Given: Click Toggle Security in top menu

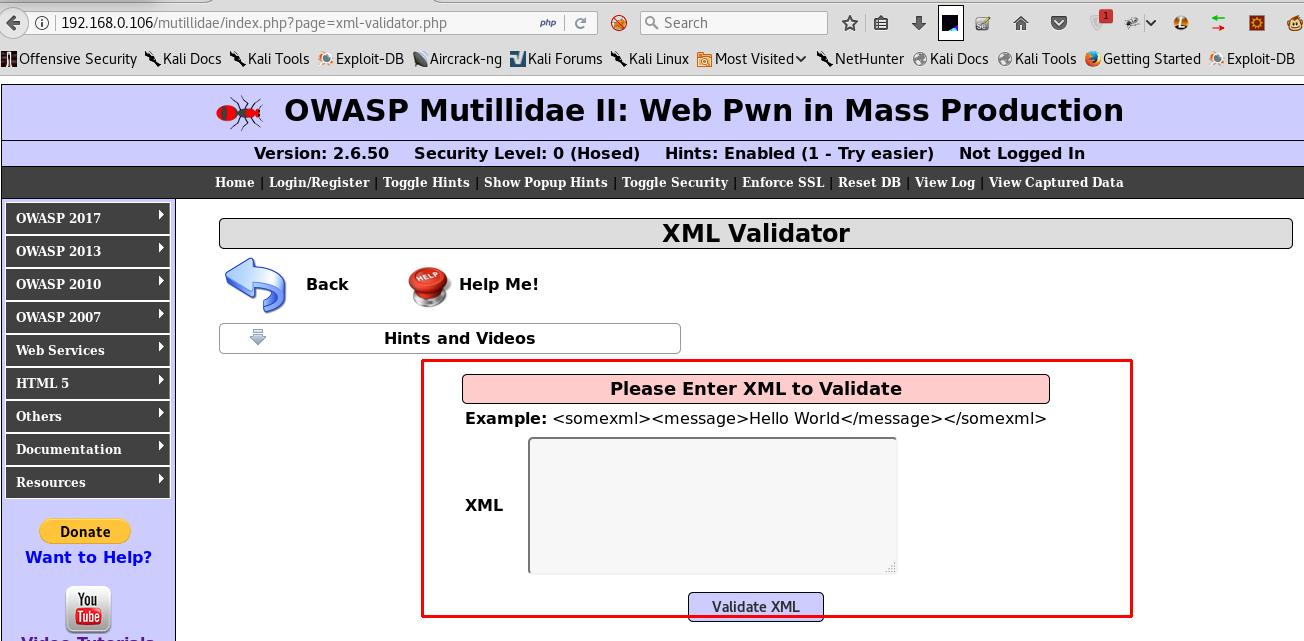Looking at the screenshot, I should point(675,182).
